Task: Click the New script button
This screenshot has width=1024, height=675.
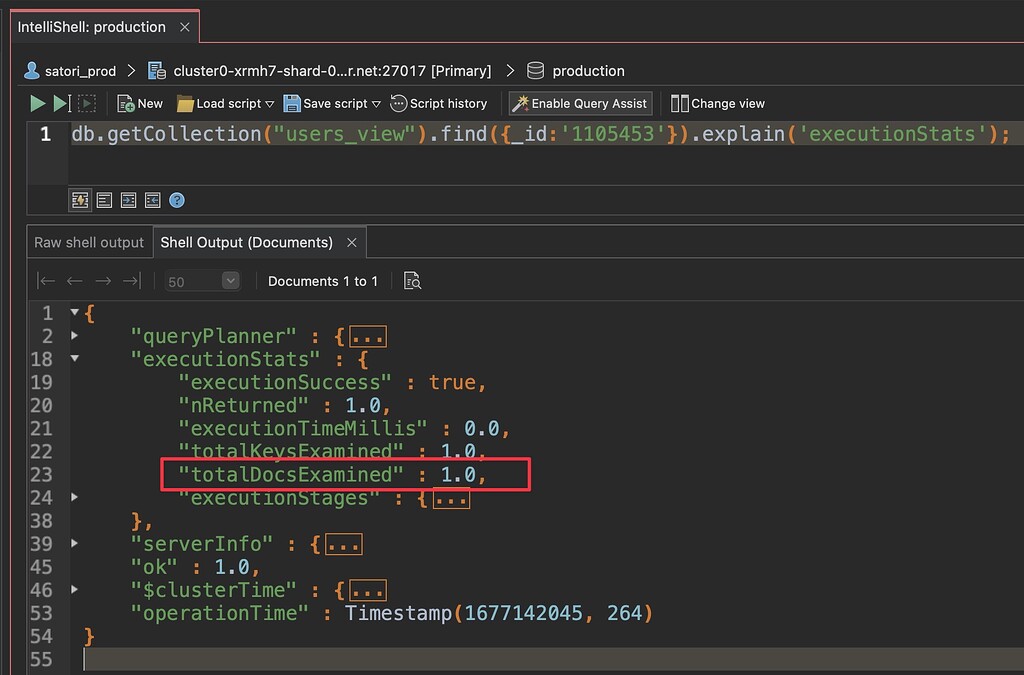Action: pyautogui.click(x=140, y=103)
